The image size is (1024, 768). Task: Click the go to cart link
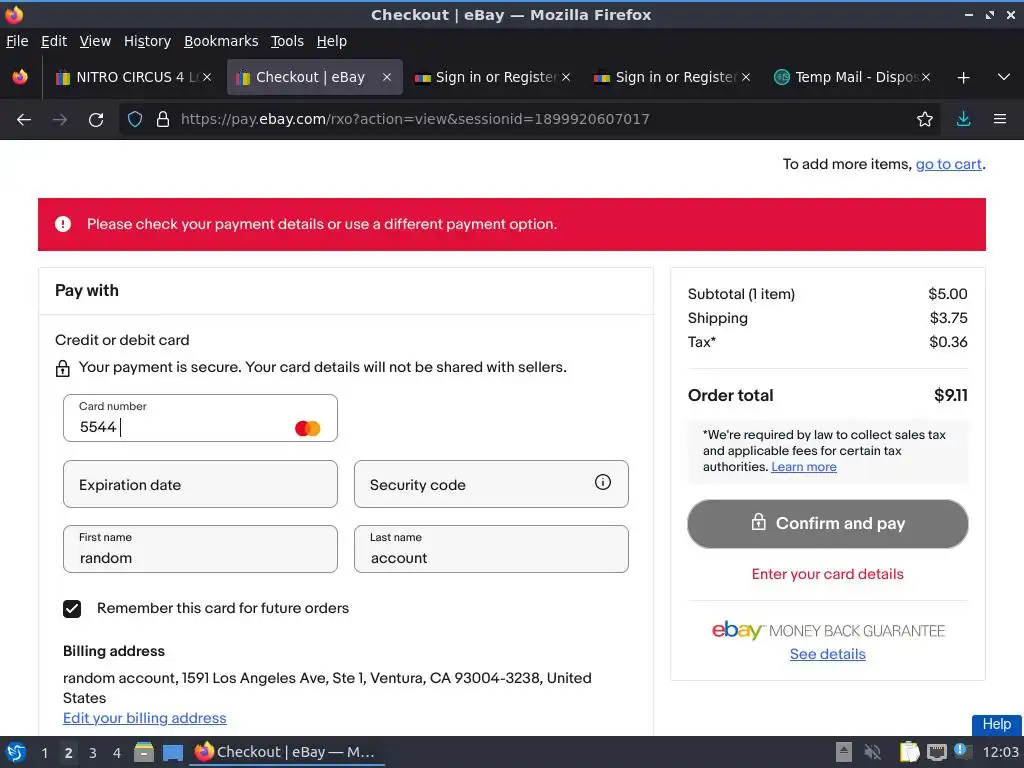[948, 165]
